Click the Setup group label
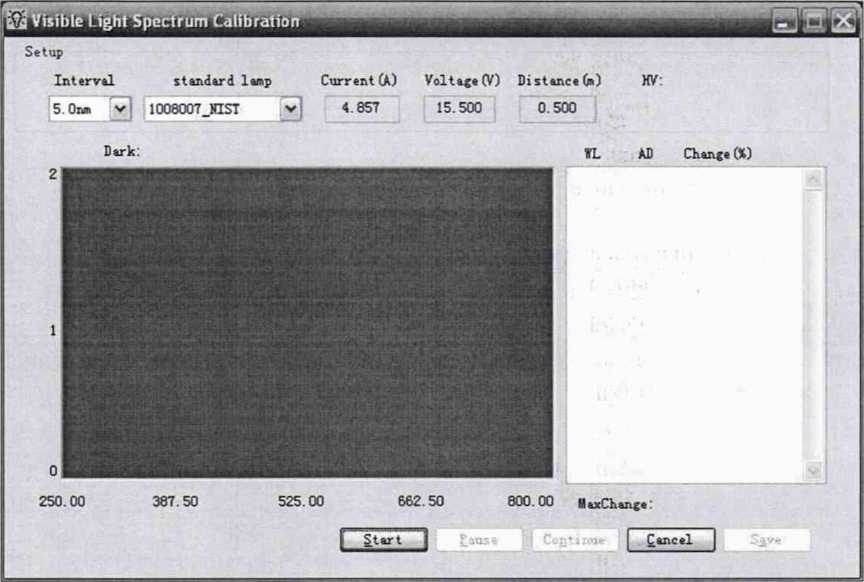The width and height of the screenshot is (864, 582). point(44,52)
